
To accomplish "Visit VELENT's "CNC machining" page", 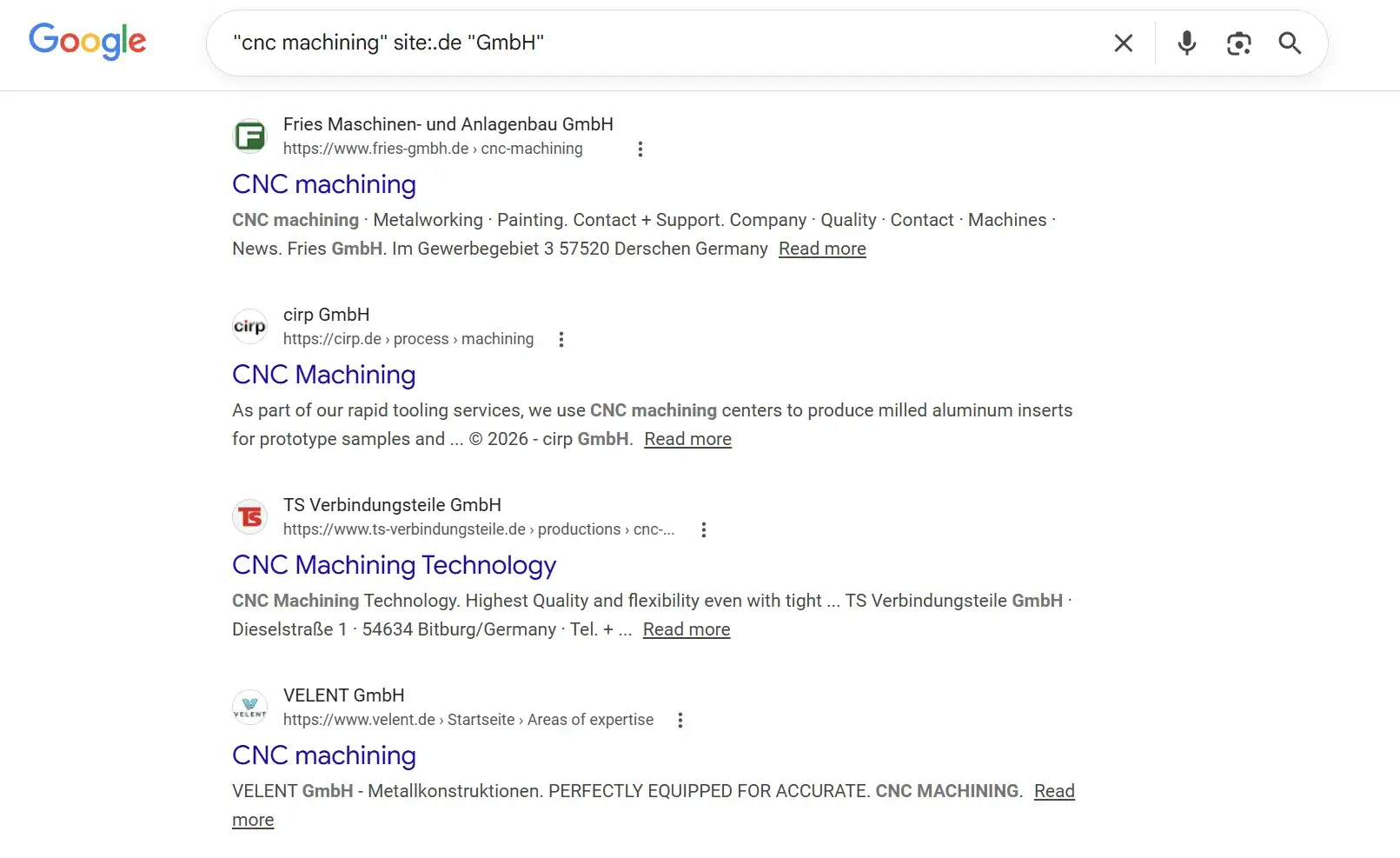I will click(x=323, y=755).
